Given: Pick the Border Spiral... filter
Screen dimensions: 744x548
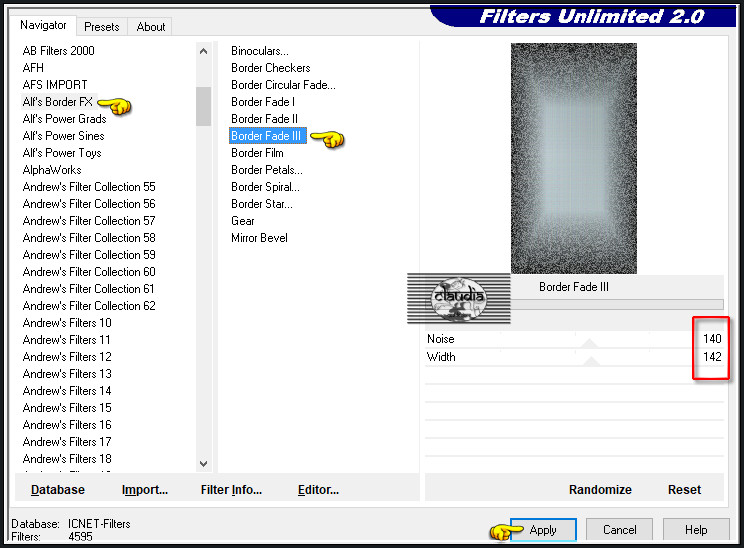Looking at the screenshot, I should point(265,187).
